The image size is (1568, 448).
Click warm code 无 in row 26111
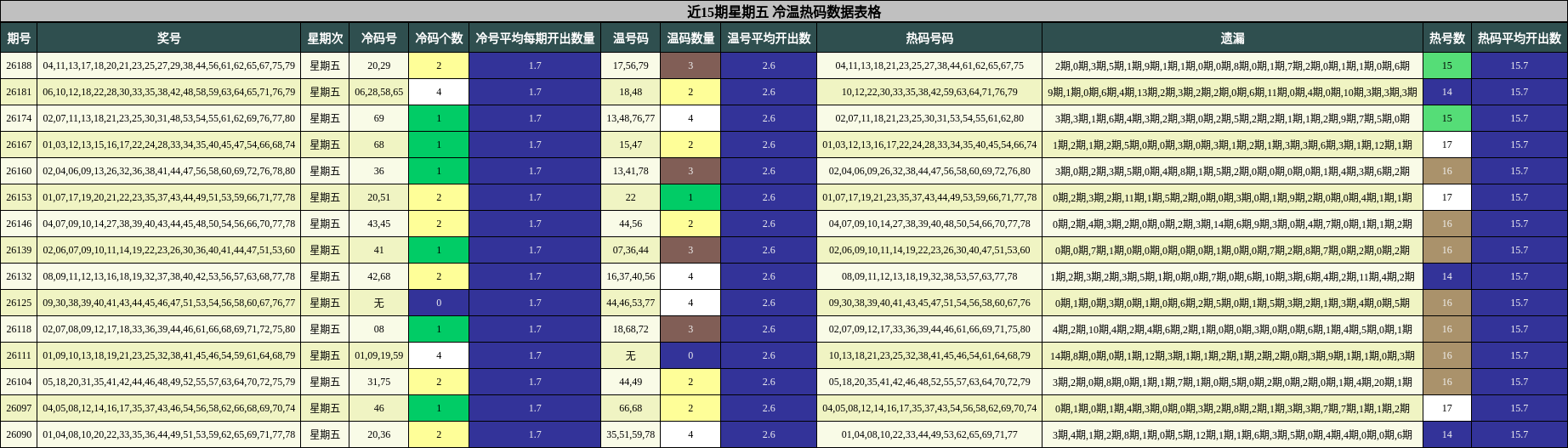point(631,355)
